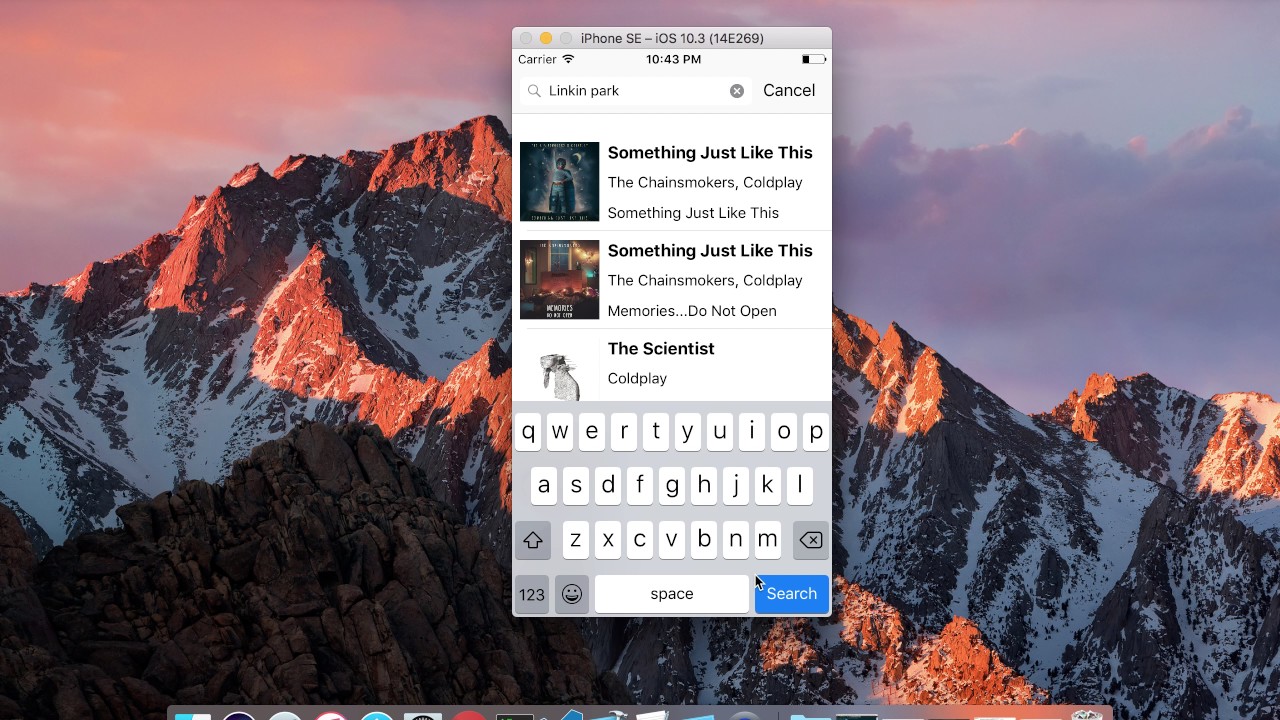Tap the z key
1280x720 pixels.
[x=576, y=540]
